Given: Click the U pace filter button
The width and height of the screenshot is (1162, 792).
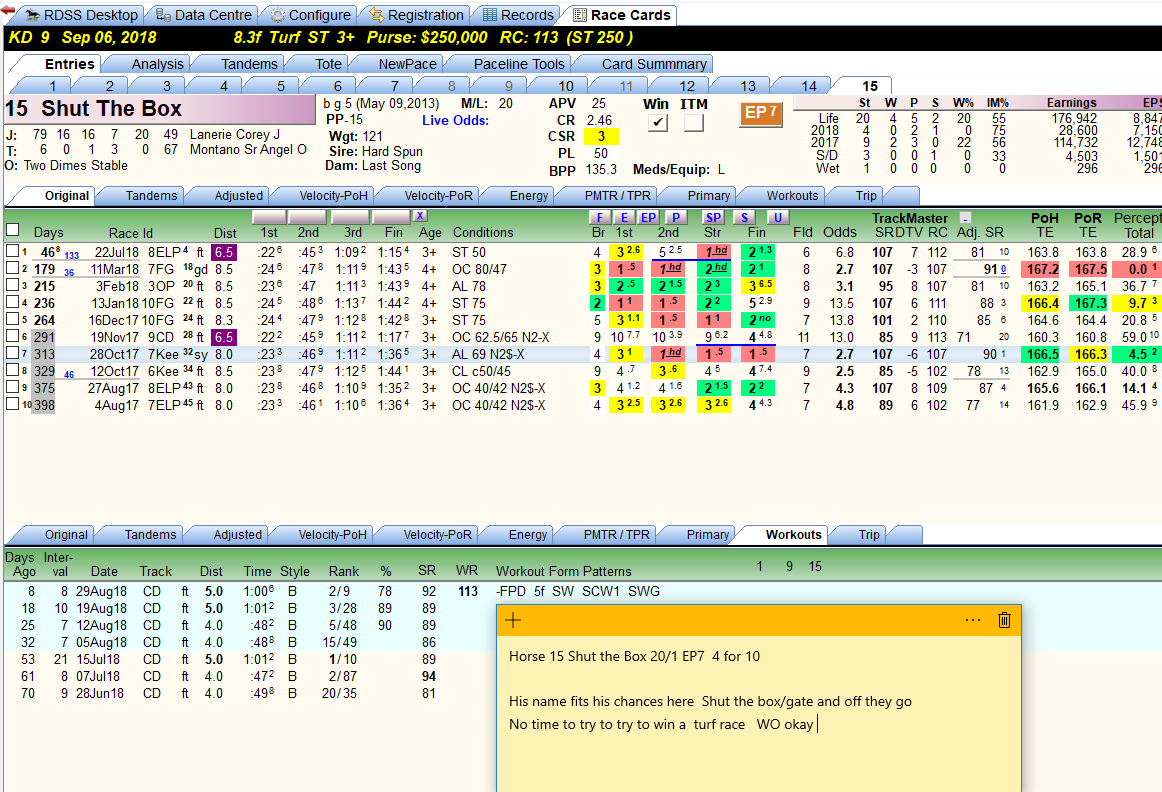Looking at the screenshot, I should [x=777, y=217].
